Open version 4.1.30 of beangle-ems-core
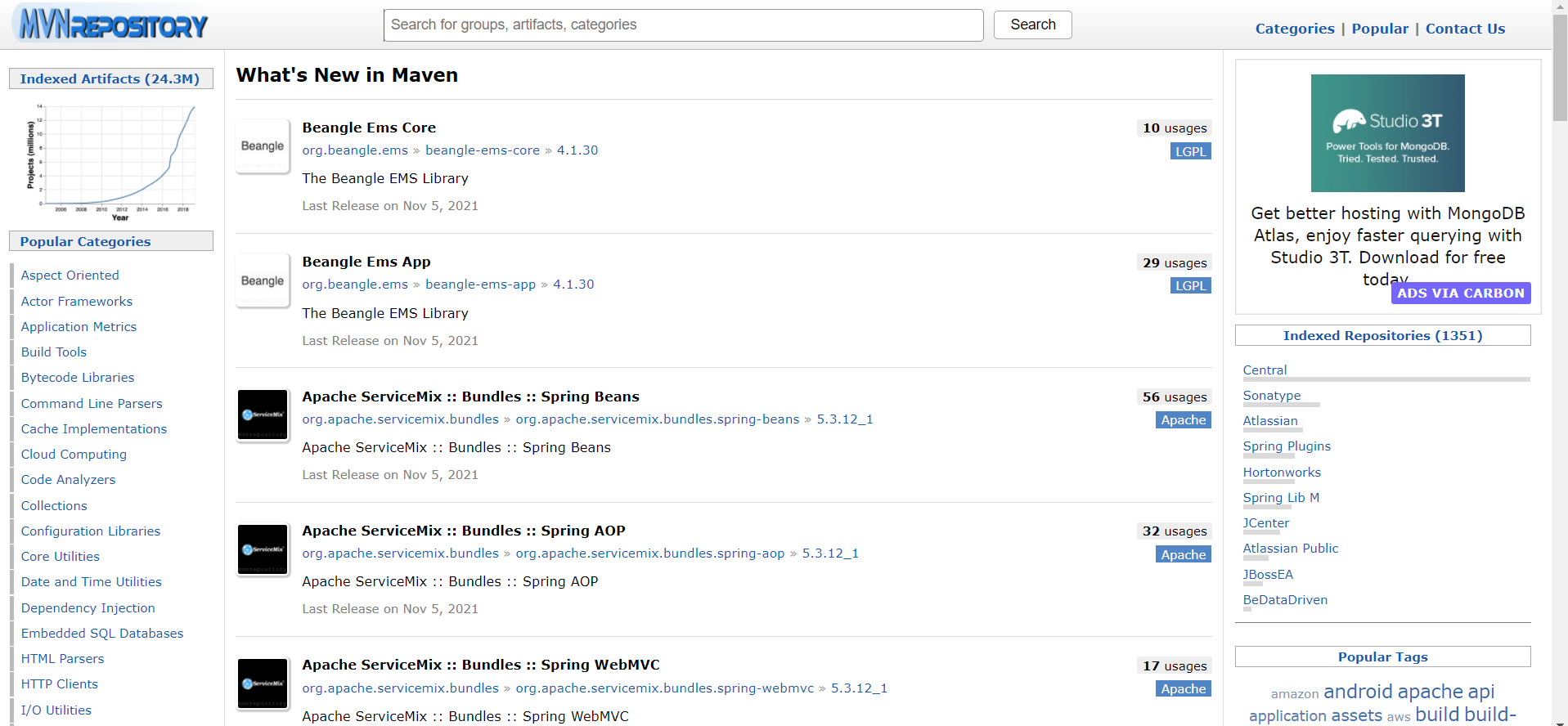This screenshot has width=1568, height=726. pos(577,150)
